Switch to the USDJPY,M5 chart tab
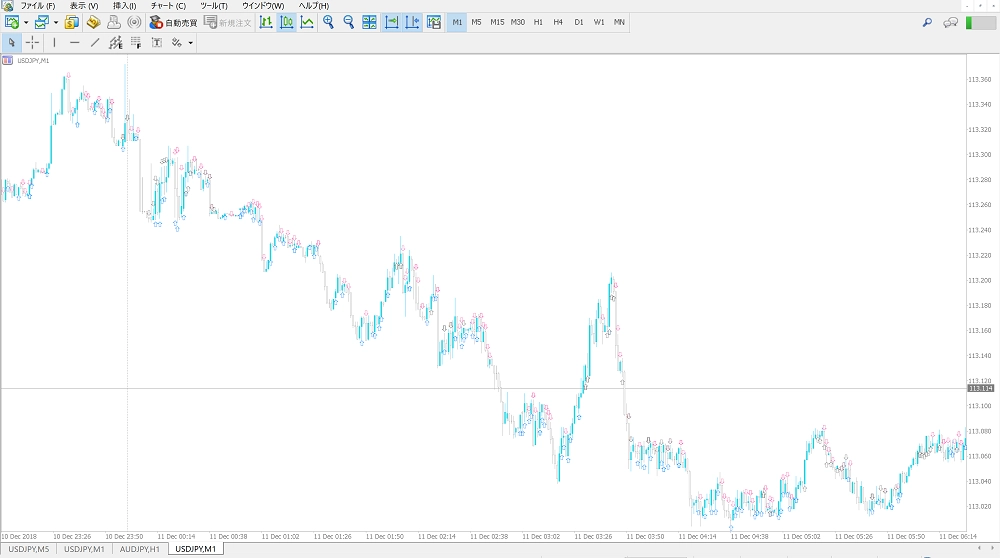The width and height of the screenshot is (1000, 558). tap(28, 549)
